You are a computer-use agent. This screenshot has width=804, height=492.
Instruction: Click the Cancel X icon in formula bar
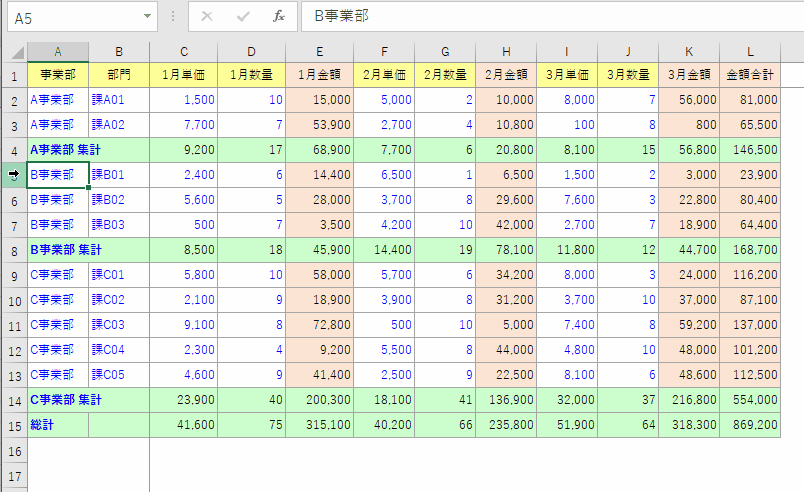(207, 16)
